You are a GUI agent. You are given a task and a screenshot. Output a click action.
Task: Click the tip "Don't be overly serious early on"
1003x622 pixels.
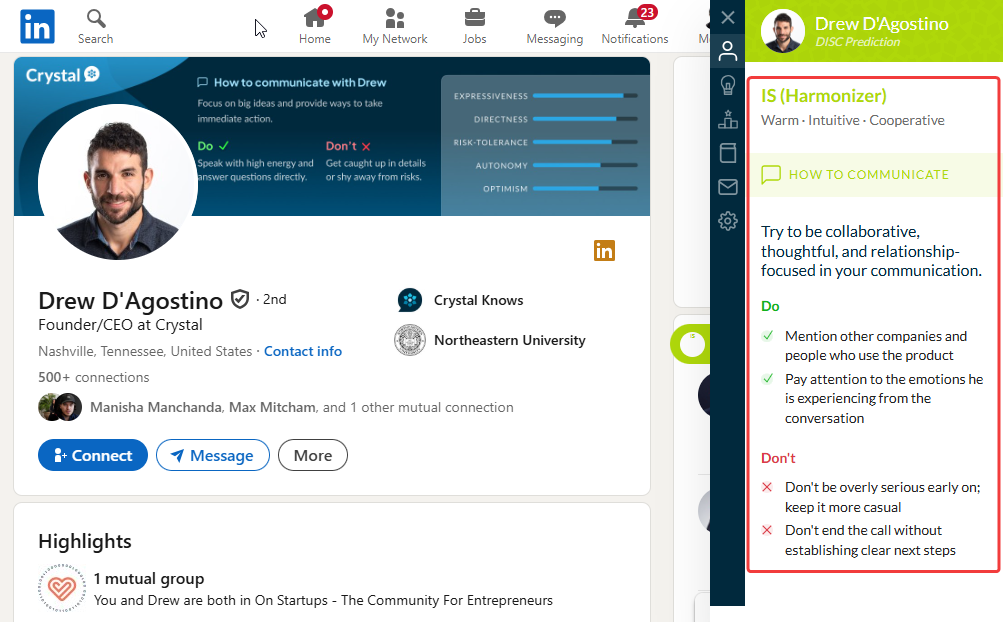pos(883,497)
